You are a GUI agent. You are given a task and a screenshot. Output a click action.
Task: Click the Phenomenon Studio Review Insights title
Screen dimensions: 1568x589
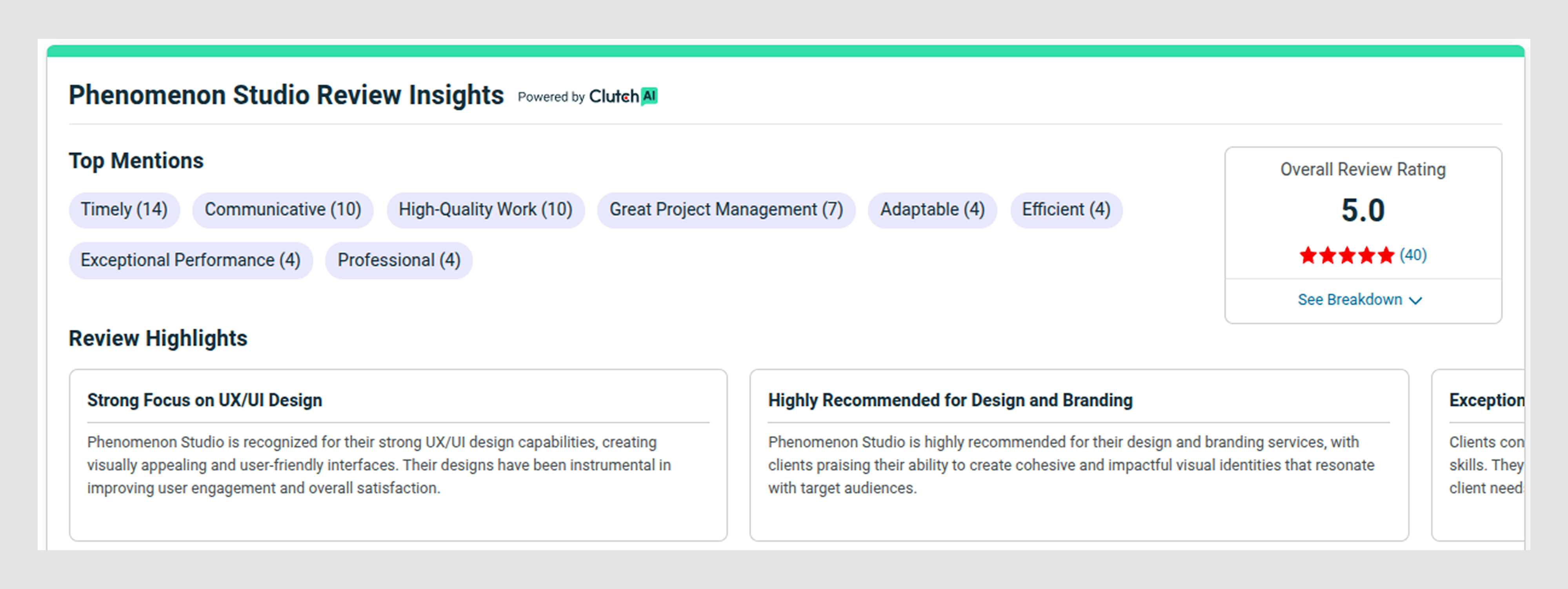coord(286,96)
